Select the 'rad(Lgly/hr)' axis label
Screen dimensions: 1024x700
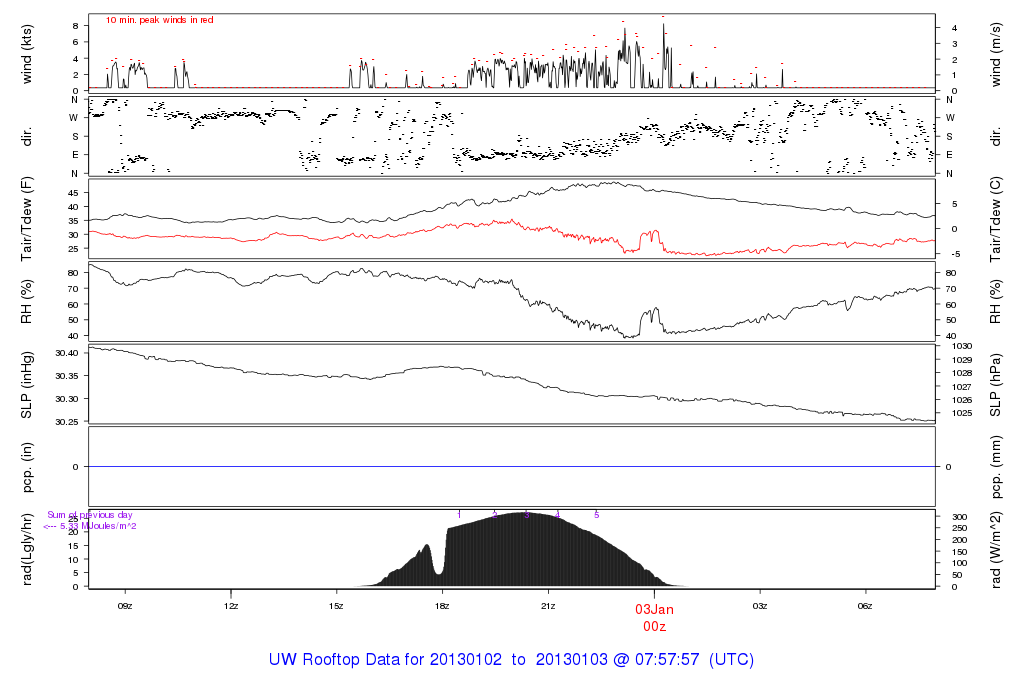click(x=27, y=549)
